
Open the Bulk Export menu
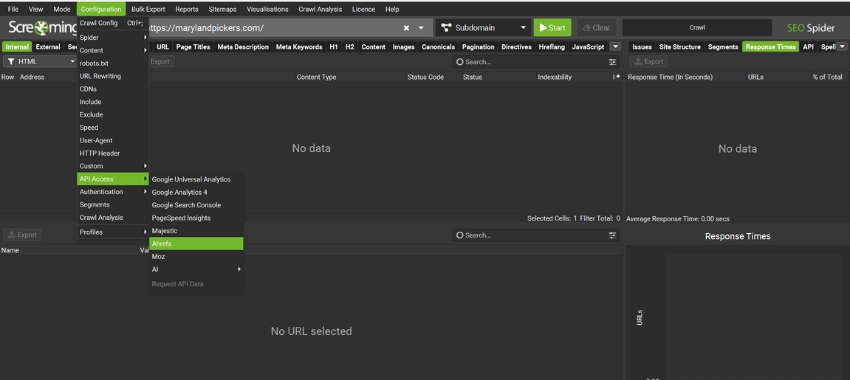pyautogui.click(x=148, y=9)
